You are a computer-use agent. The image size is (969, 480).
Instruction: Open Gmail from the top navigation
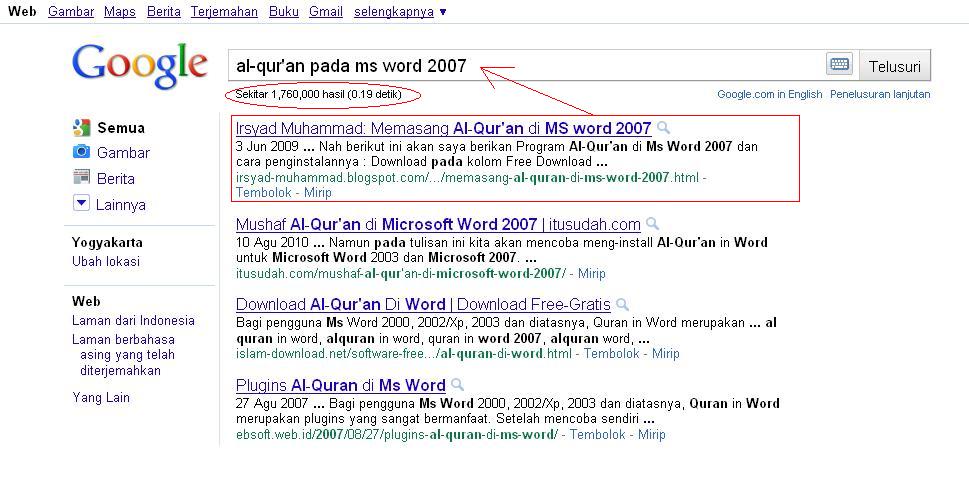326,12
